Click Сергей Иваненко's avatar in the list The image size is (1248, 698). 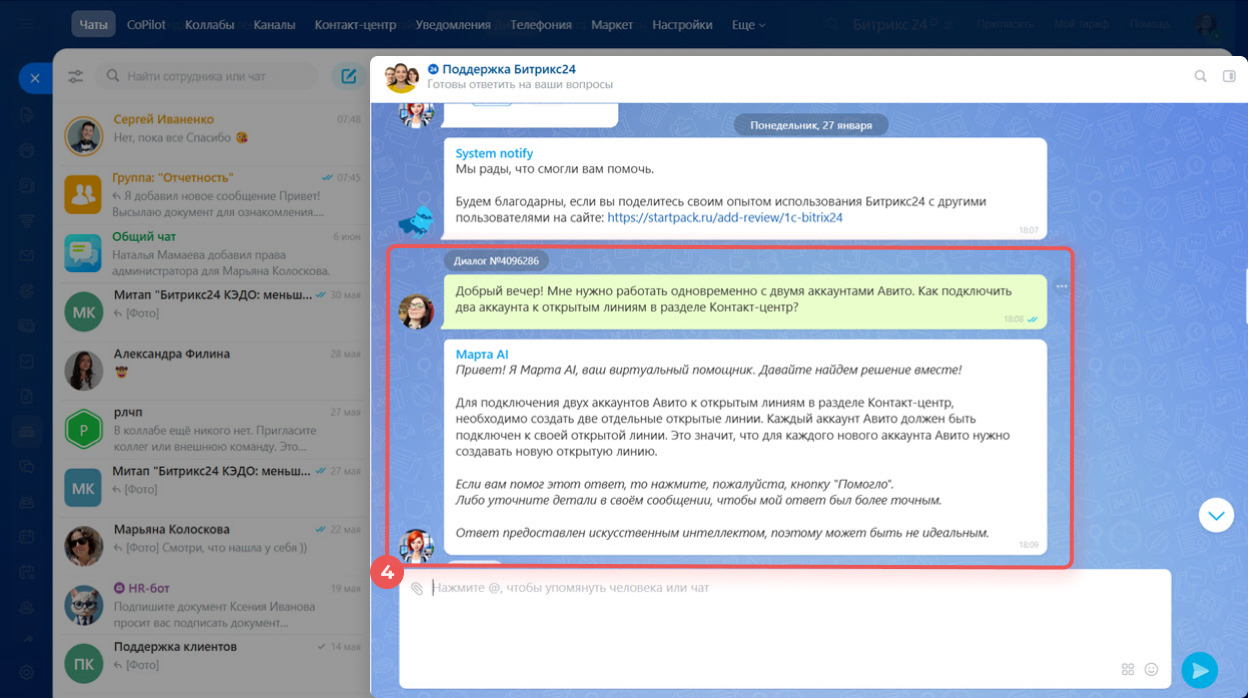84,137
